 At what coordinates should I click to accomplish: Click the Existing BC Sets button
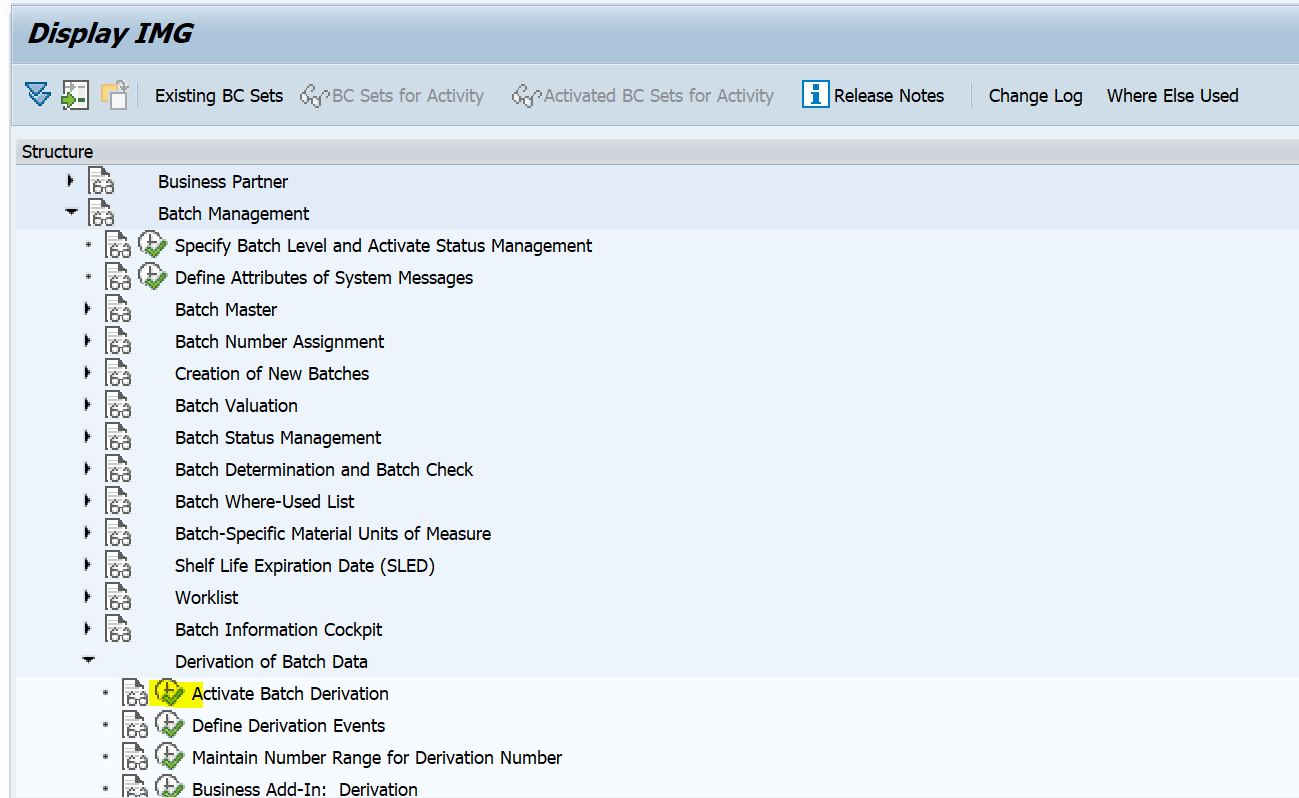218,95
